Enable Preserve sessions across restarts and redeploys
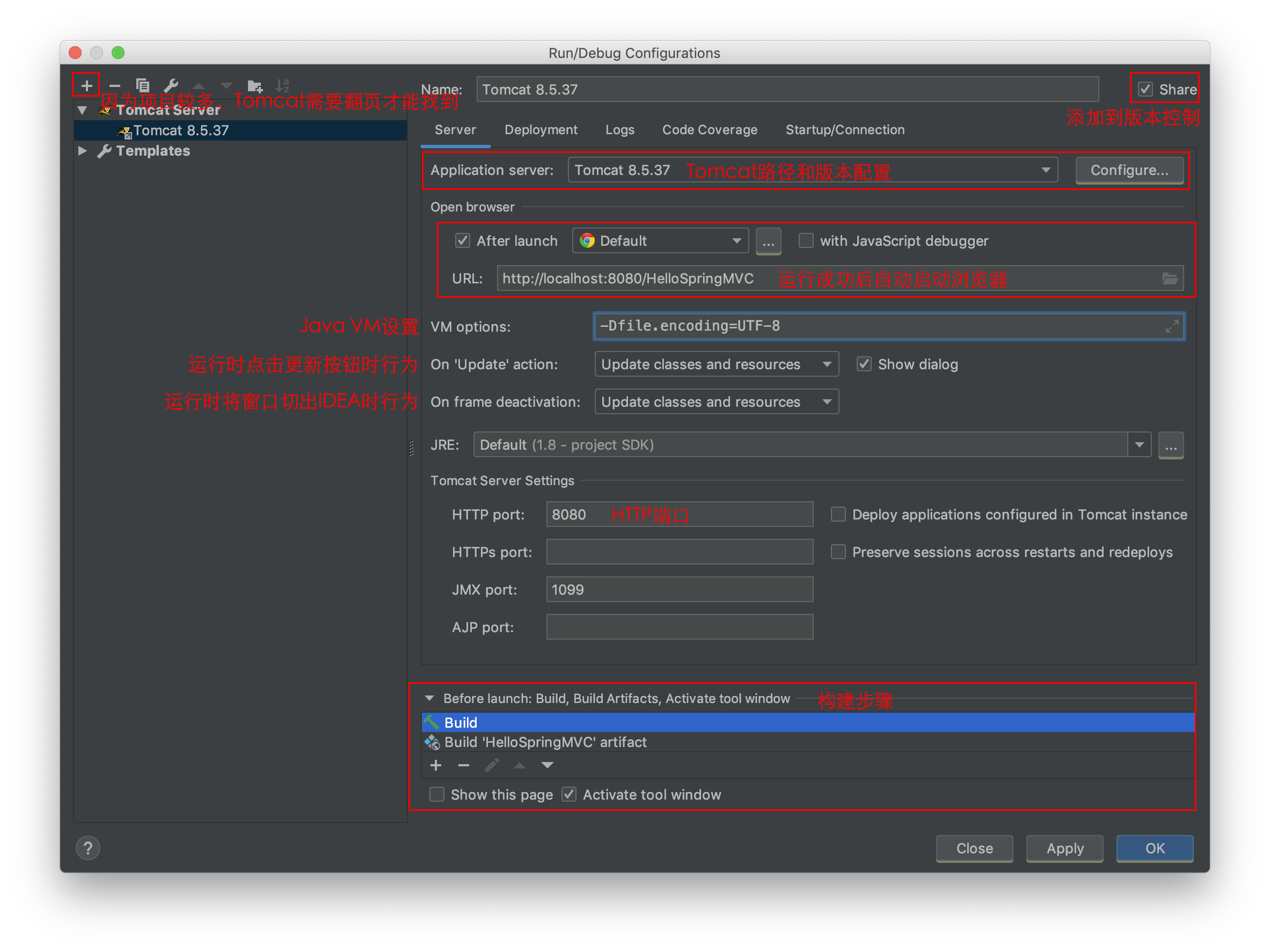This screenshot has height=952, width=1270. click(x=838, y=552)
